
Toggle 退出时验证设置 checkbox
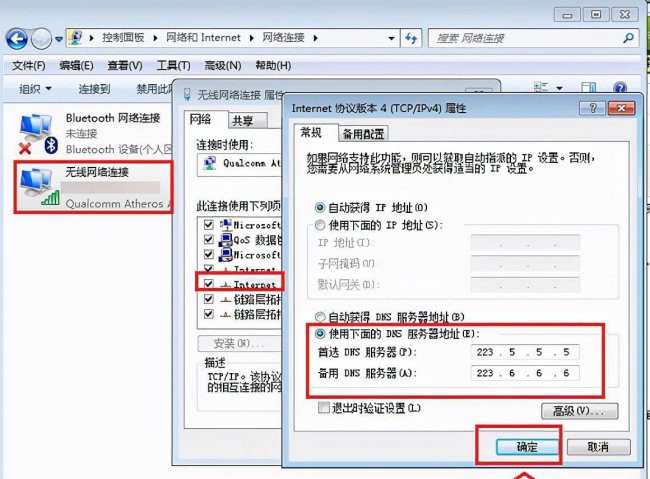[323, 408]
